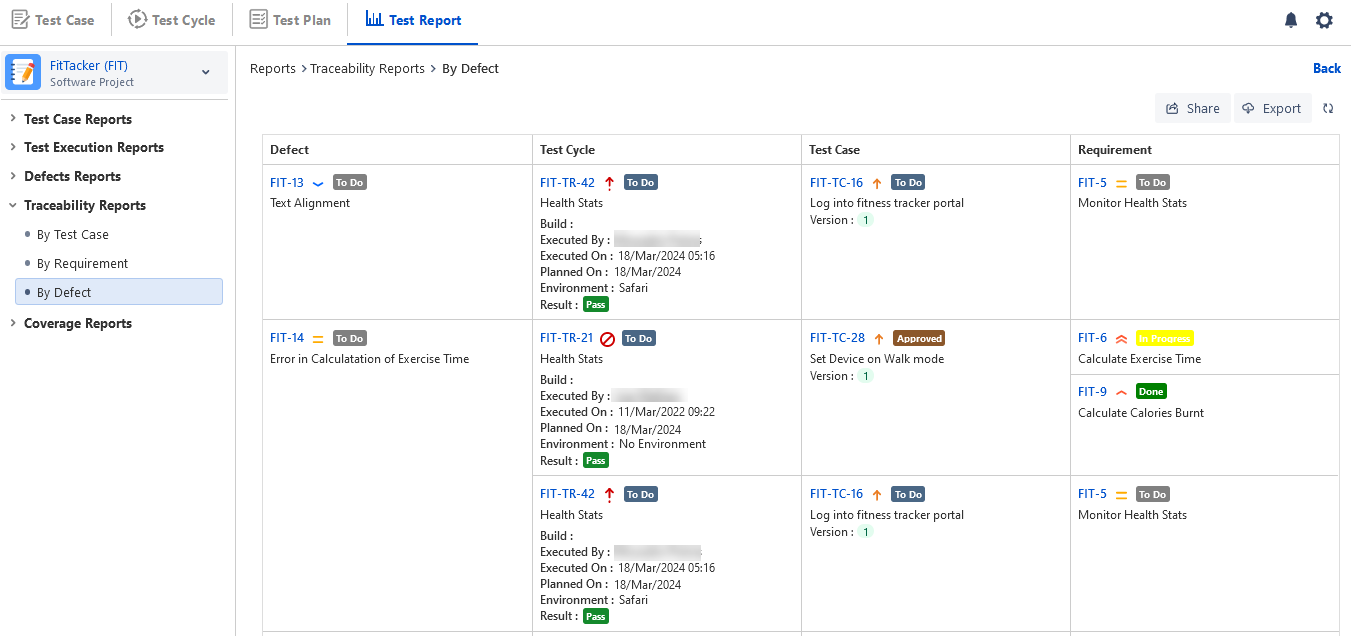Click the In Progress status badge
Image resolution: width=1351 pixels, height=636 pixels.
pyautogui.click(x=1164, y=339)
